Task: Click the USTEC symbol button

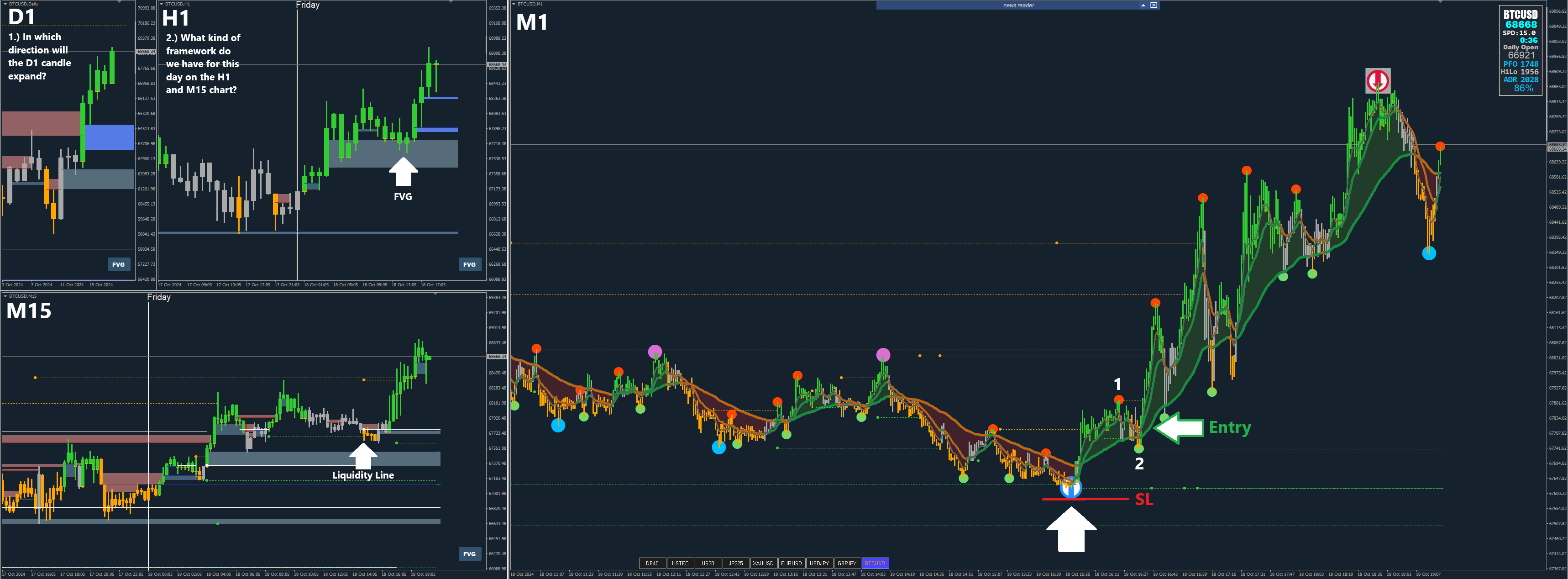Action: pyautogui.click(x=680, y=563)
